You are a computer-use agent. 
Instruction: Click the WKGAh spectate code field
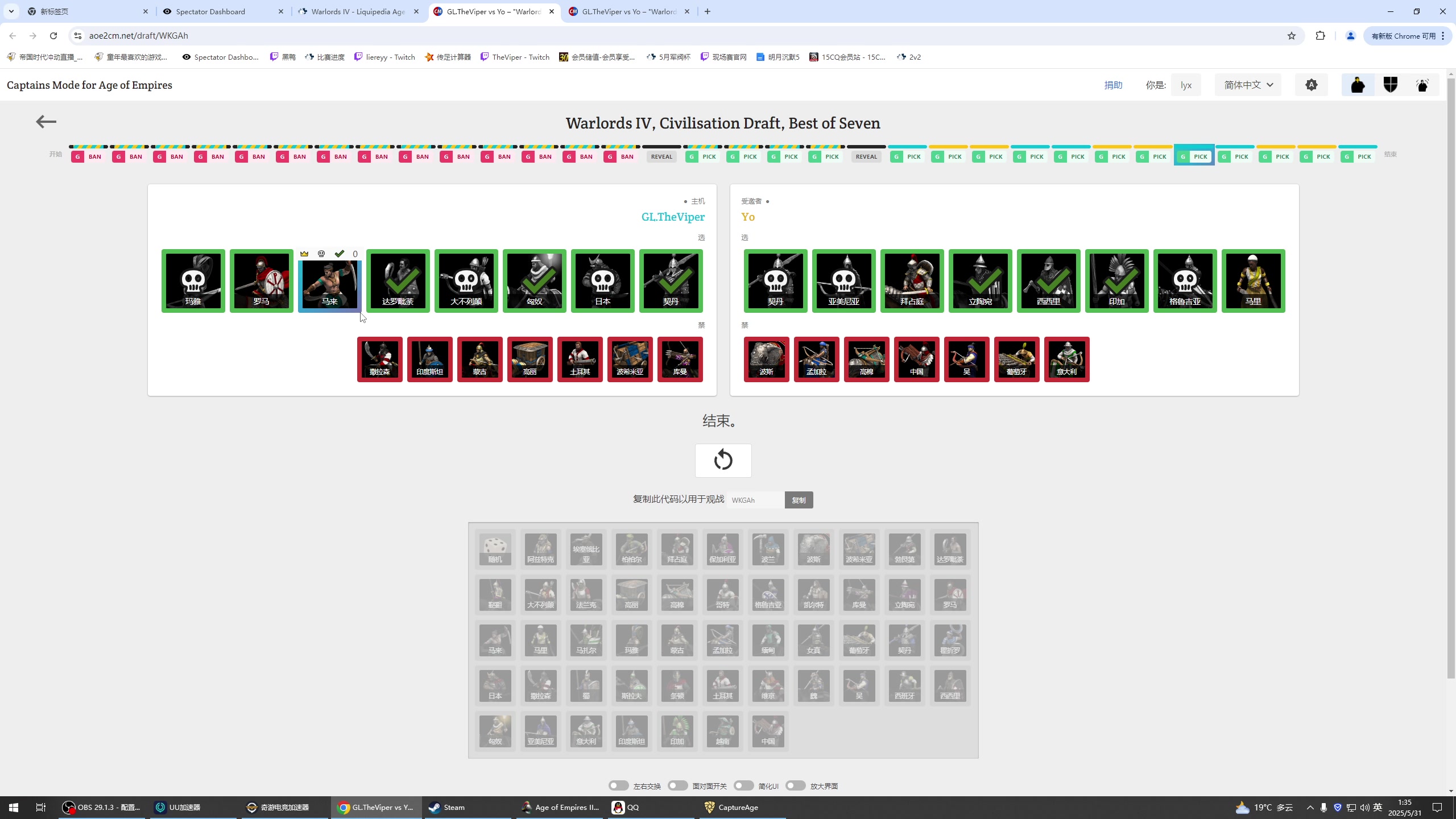point(755,500)
